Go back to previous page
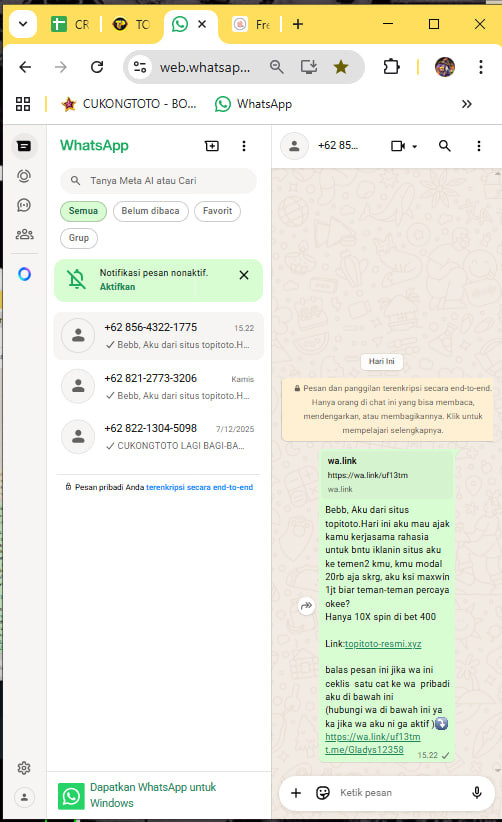Screen dimensions: 502x822 (25, 67)
